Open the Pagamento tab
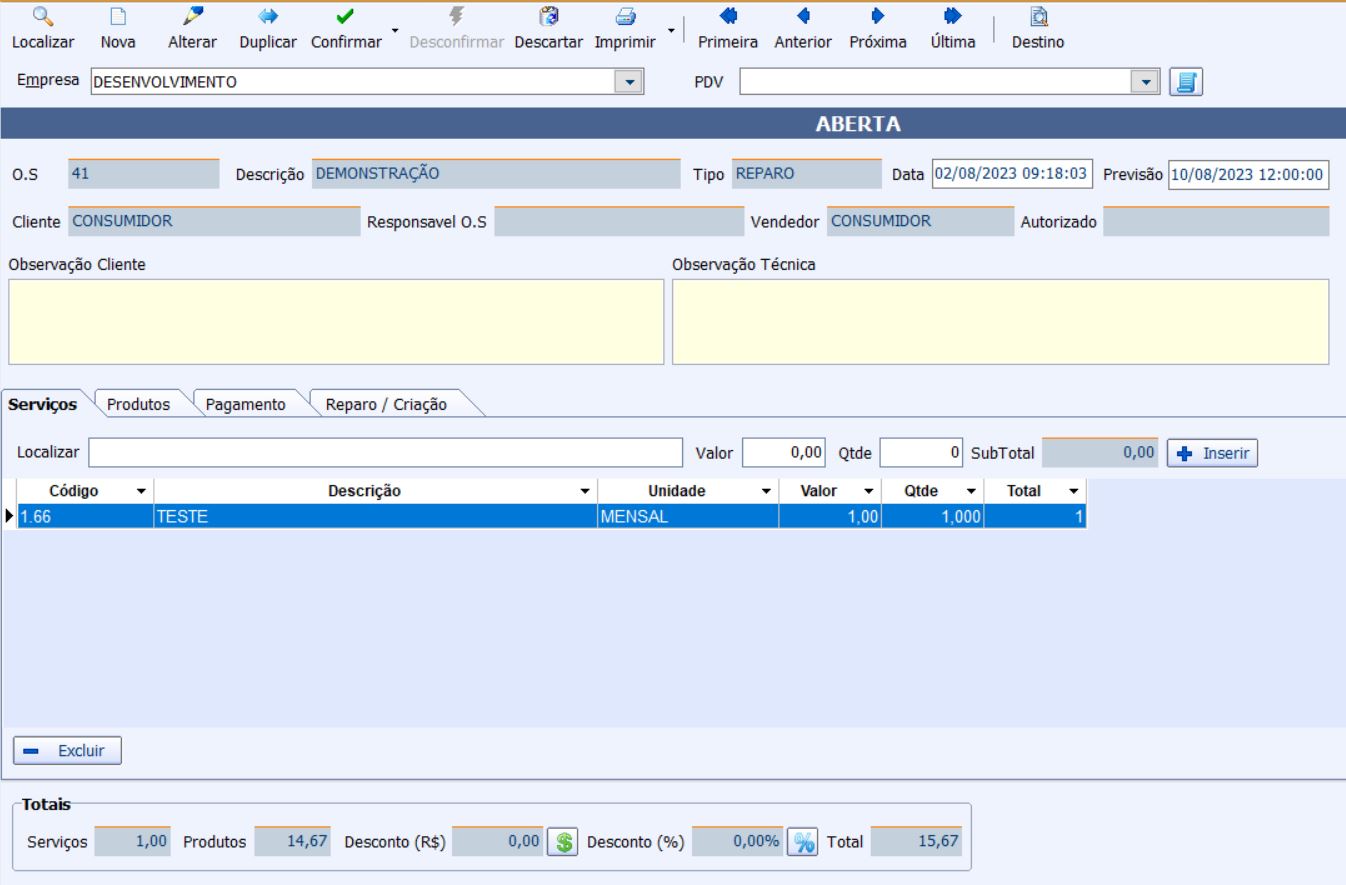 point(245,404)
